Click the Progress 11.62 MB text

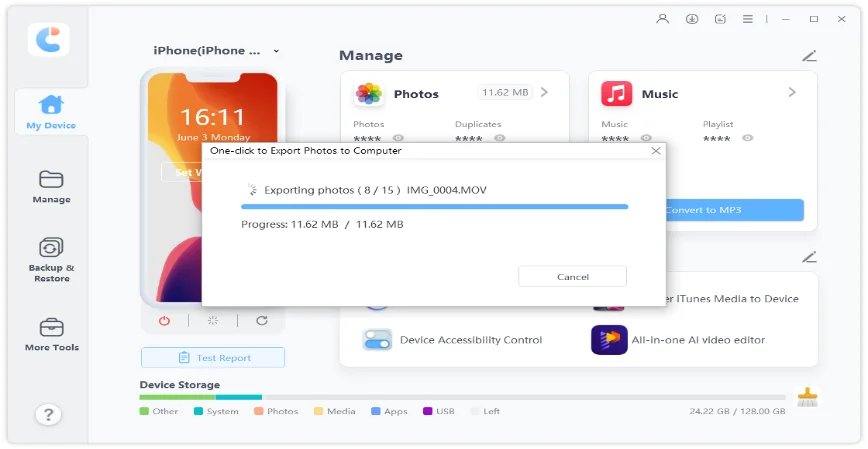click(x=322, y=224)
